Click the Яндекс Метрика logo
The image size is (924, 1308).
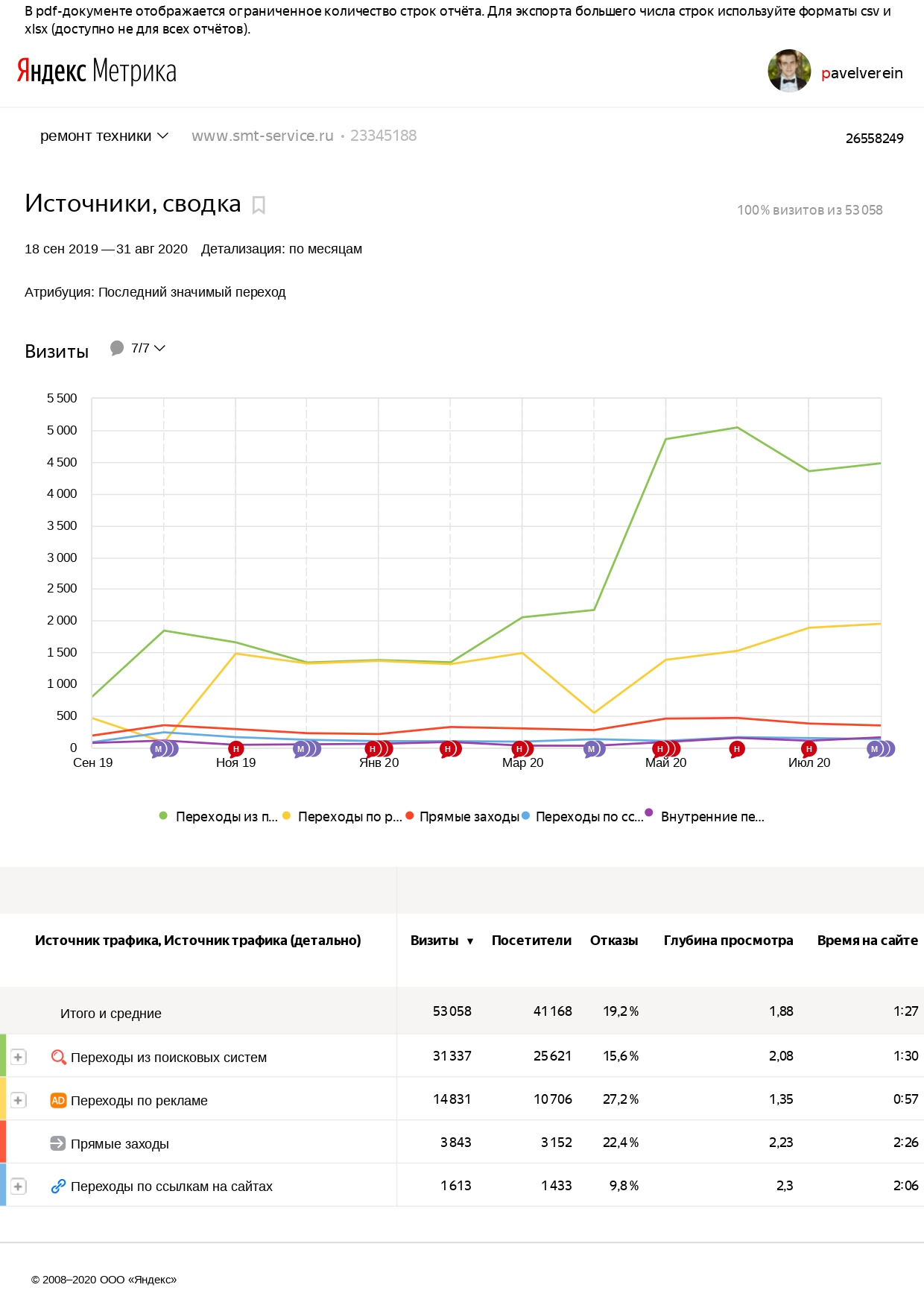coord(97,72)
